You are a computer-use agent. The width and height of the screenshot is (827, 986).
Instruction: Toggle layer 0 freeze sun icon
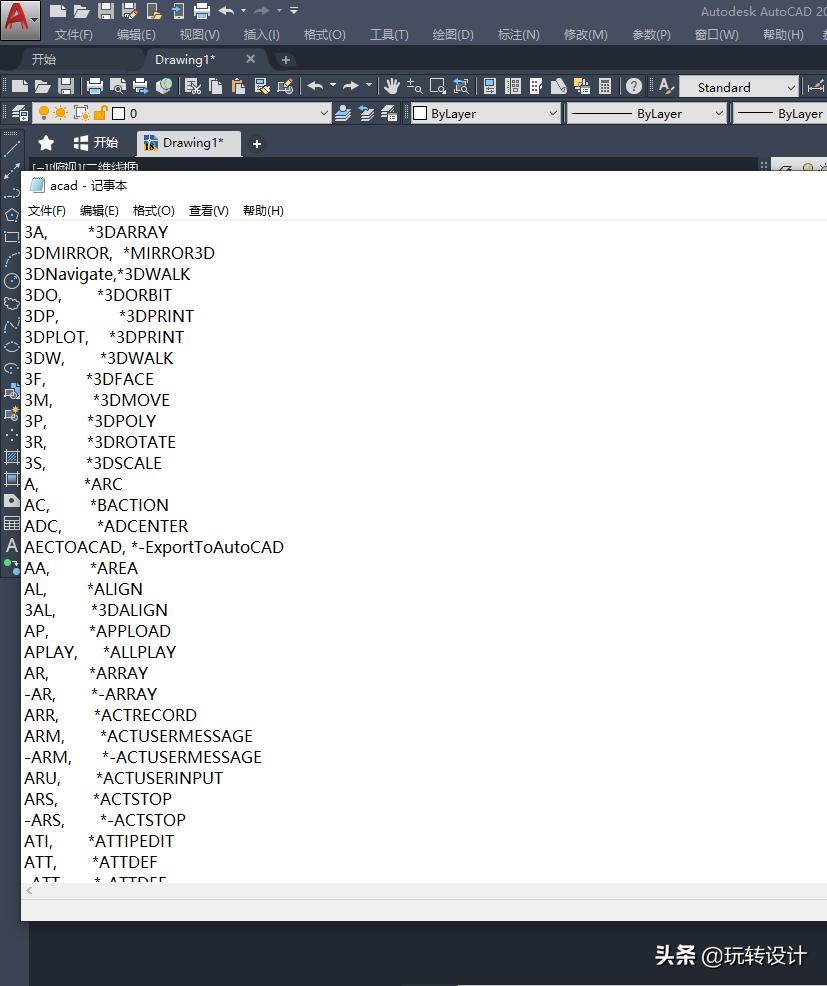60,113
